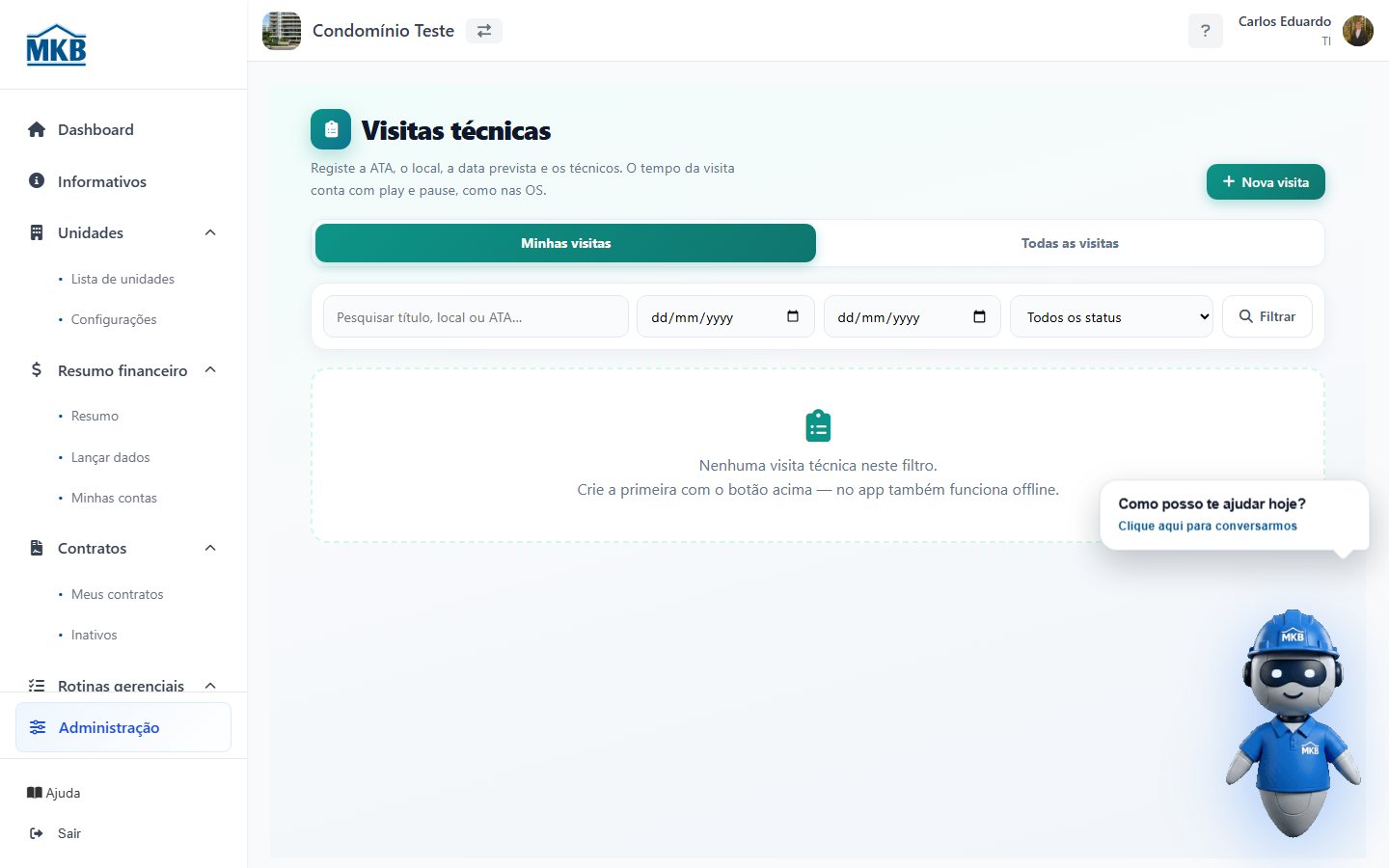Image resolution: width=1389 pixels, height=868 pixels.
Task: Click the MKB logo
Action: tap(56, 45)
